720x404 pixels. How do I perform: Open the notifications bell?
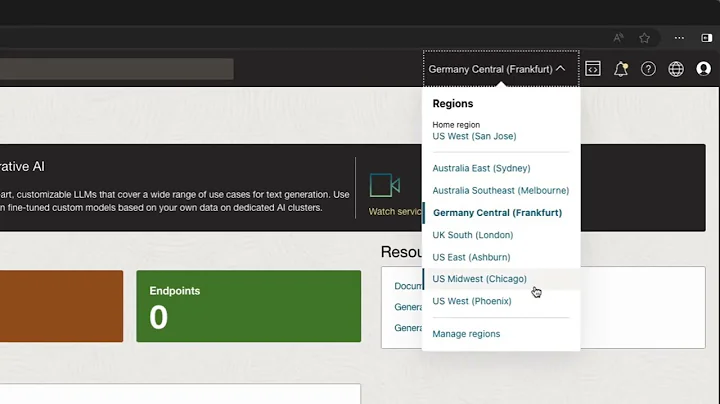pyautogui.click(x=621, y=69)
